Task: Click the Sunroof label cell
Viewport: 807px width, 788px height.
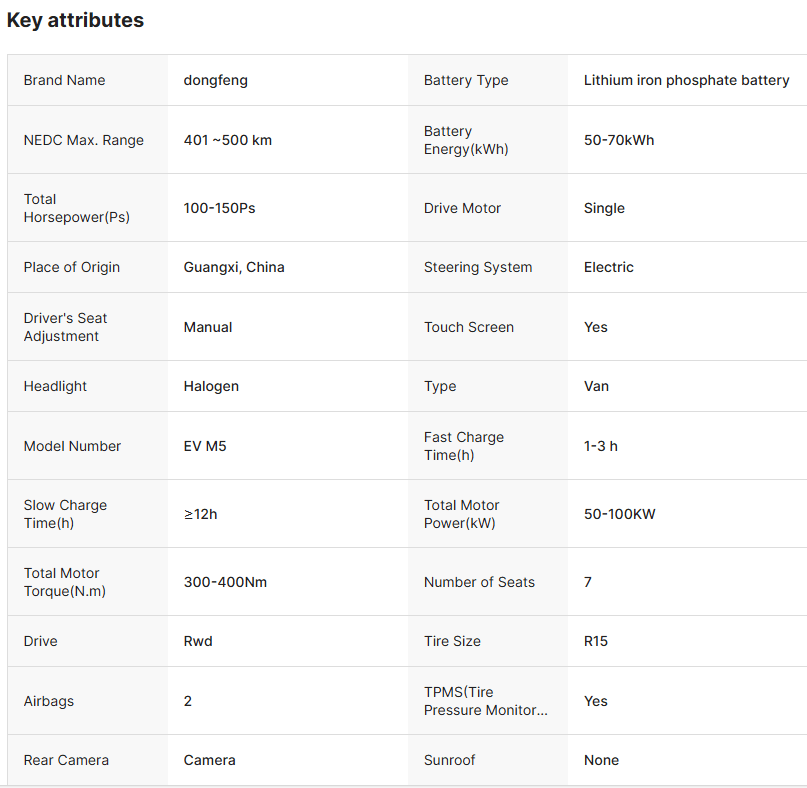Action: point(449,760)
